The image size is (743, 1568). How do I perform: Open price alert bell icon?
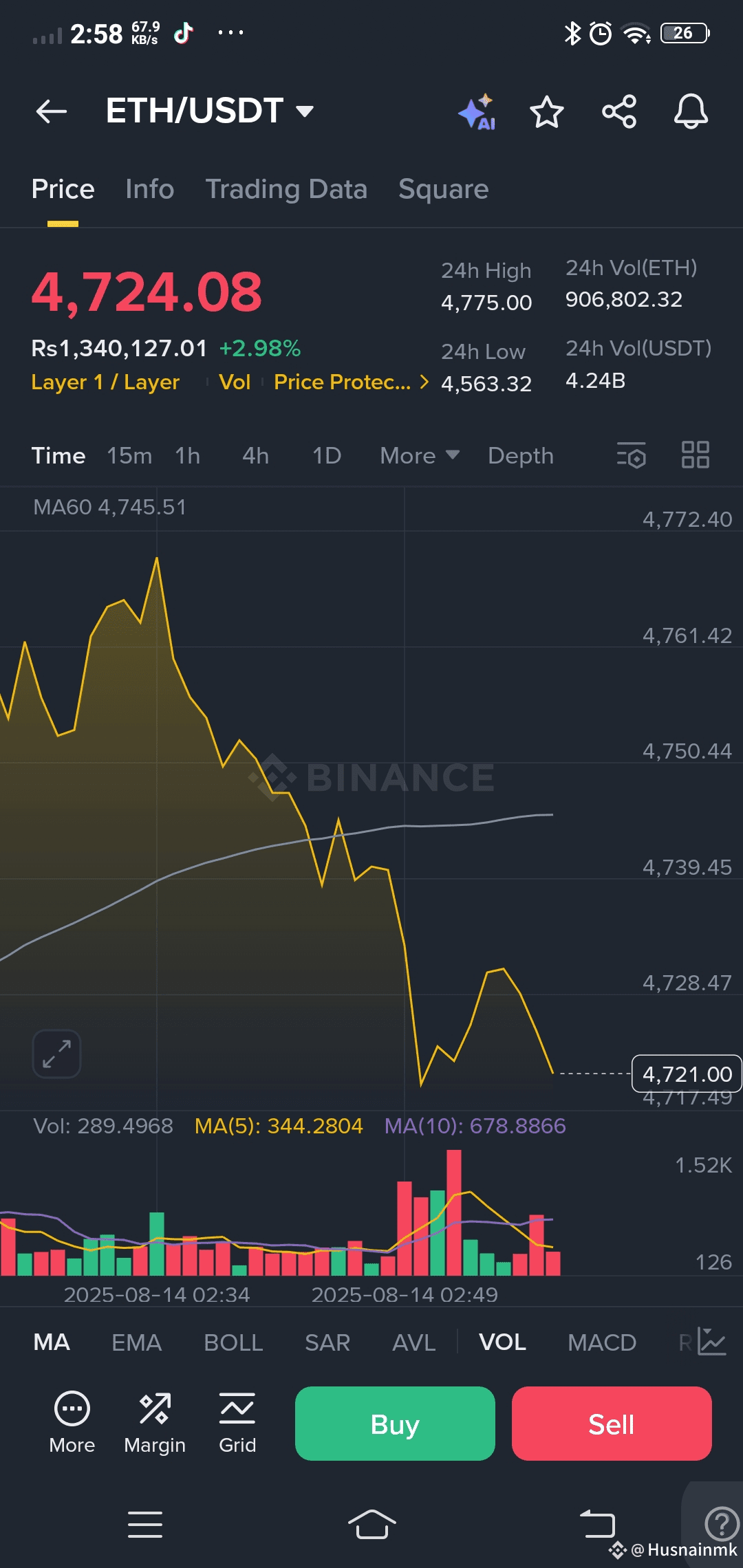pos(691,111)
